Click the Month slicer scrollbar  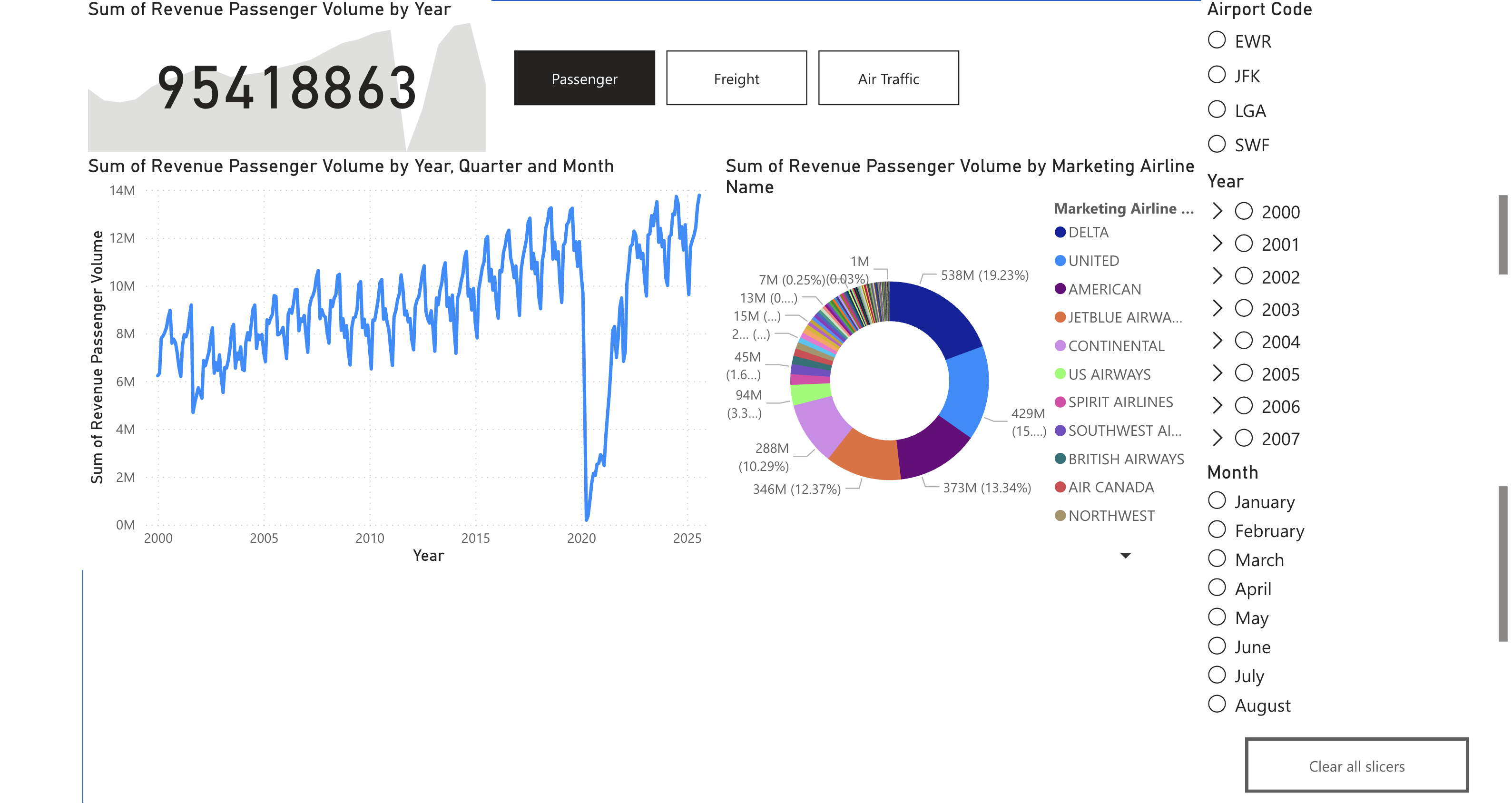(1502, 564)
